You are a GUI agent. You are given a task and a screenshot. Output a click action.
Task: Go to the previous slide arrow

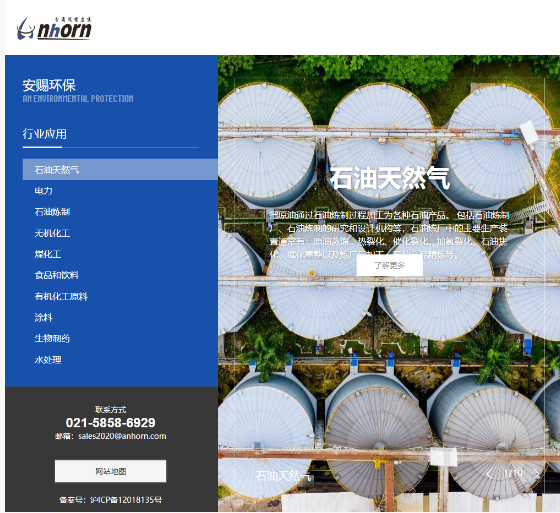pos(489,474)
